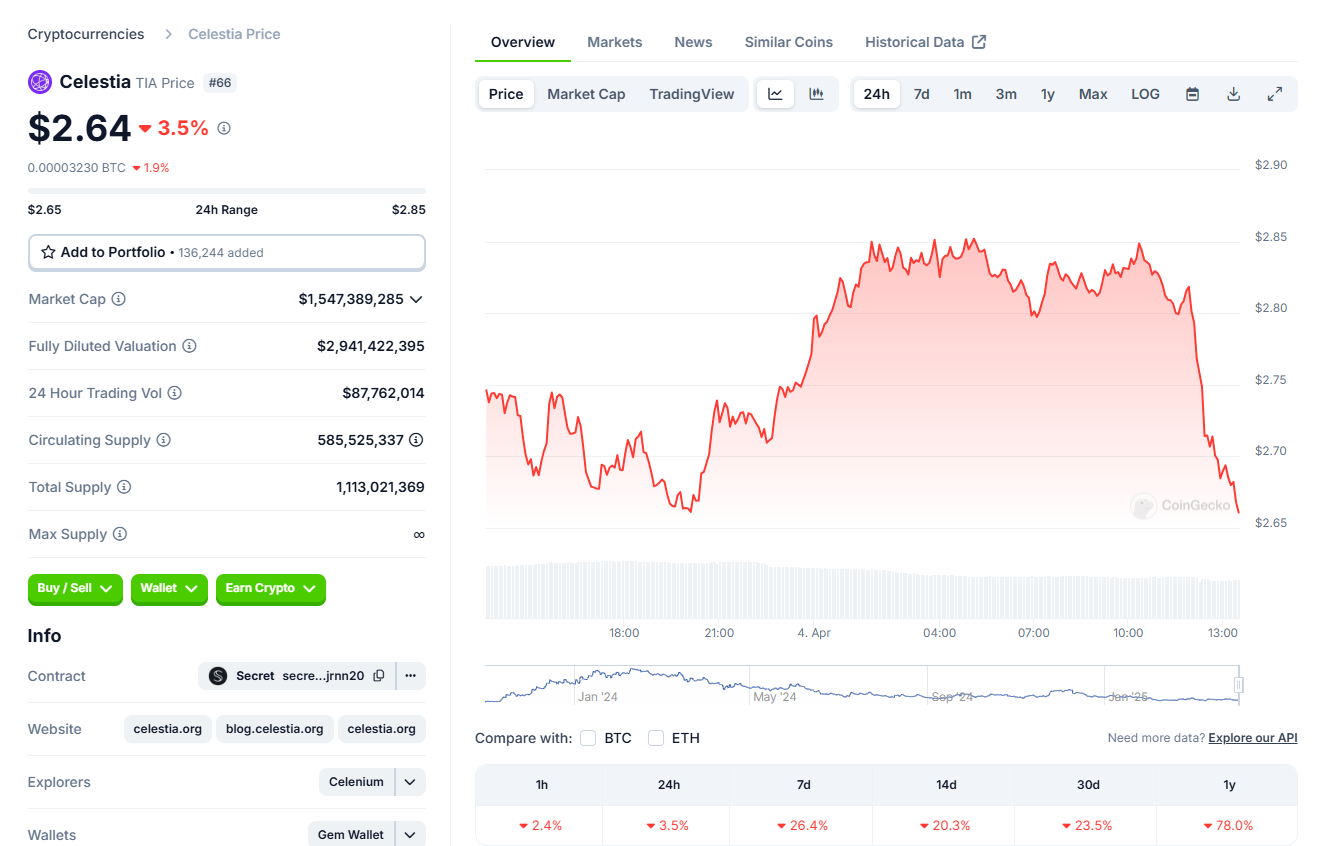The image size is (1317, 846).
Task: Click the Total Supply info icon
Action: [124, 487]
